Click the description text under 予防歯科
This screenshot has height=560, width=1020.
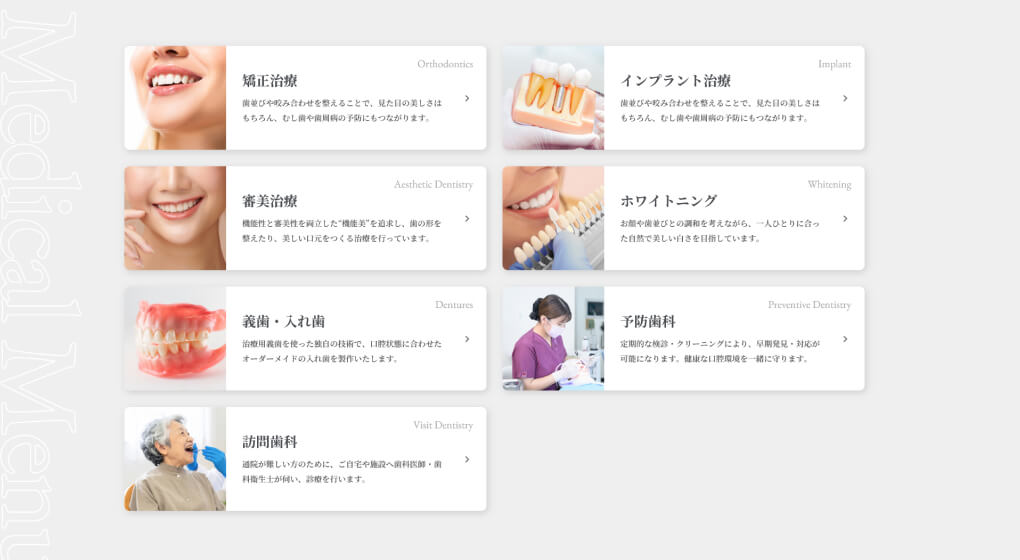click(720, 351)
